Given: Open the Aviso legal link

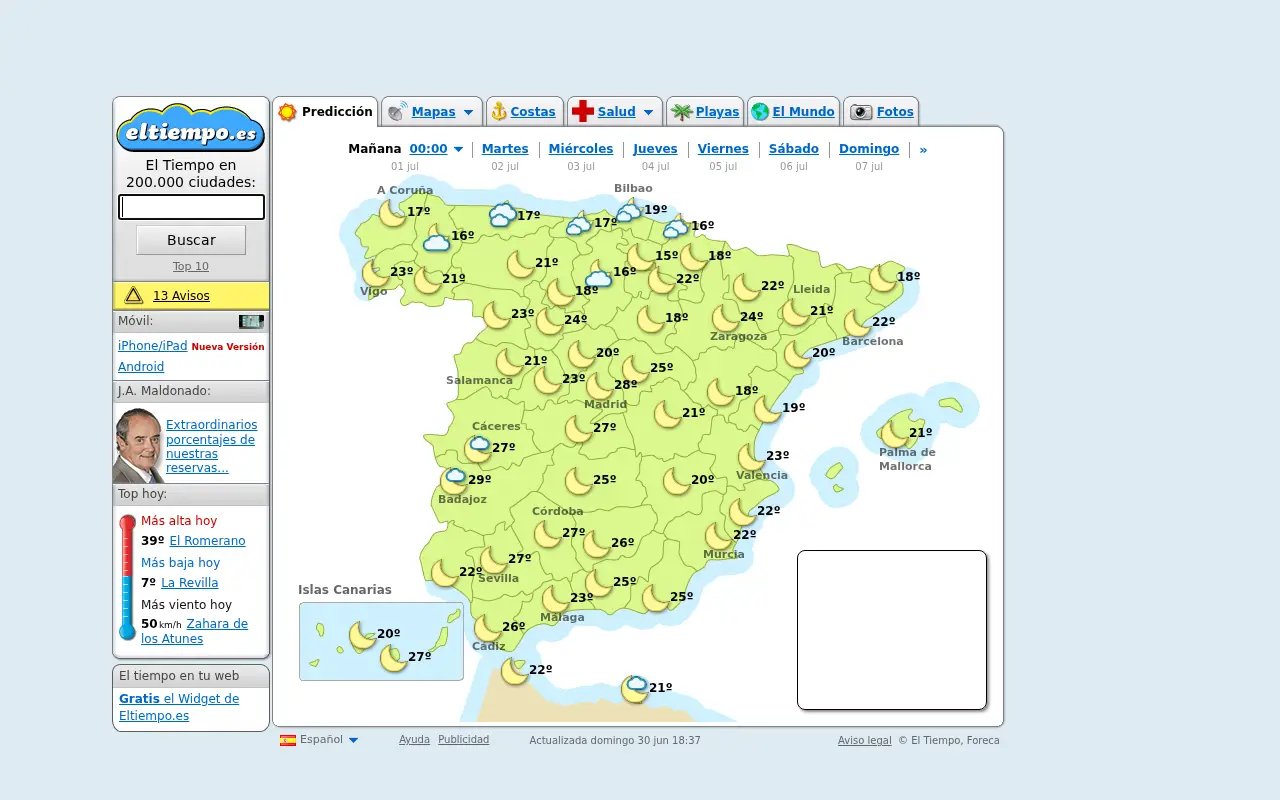Looking at the screenshot, I should pos(864,741).
